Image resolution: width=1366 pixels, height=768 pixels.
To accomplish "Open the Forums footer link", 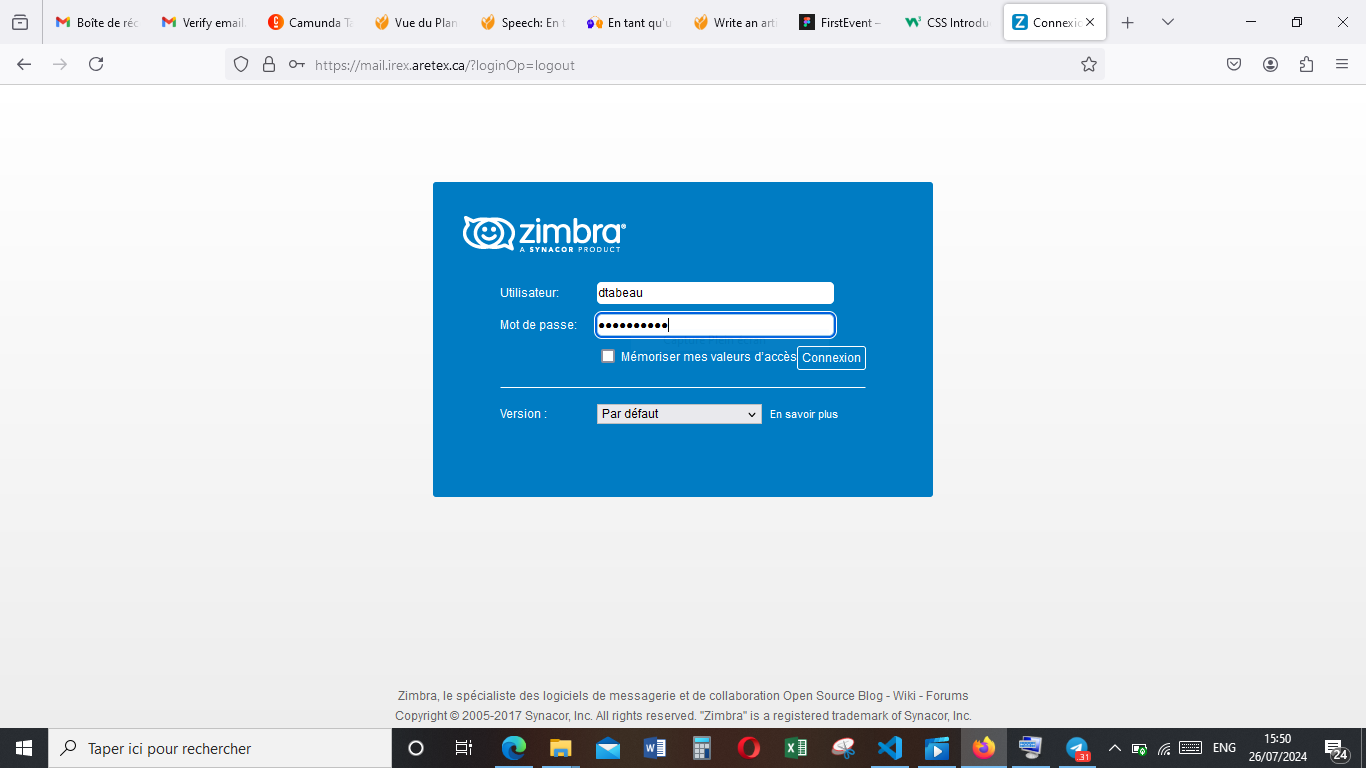I will (947, 696).
